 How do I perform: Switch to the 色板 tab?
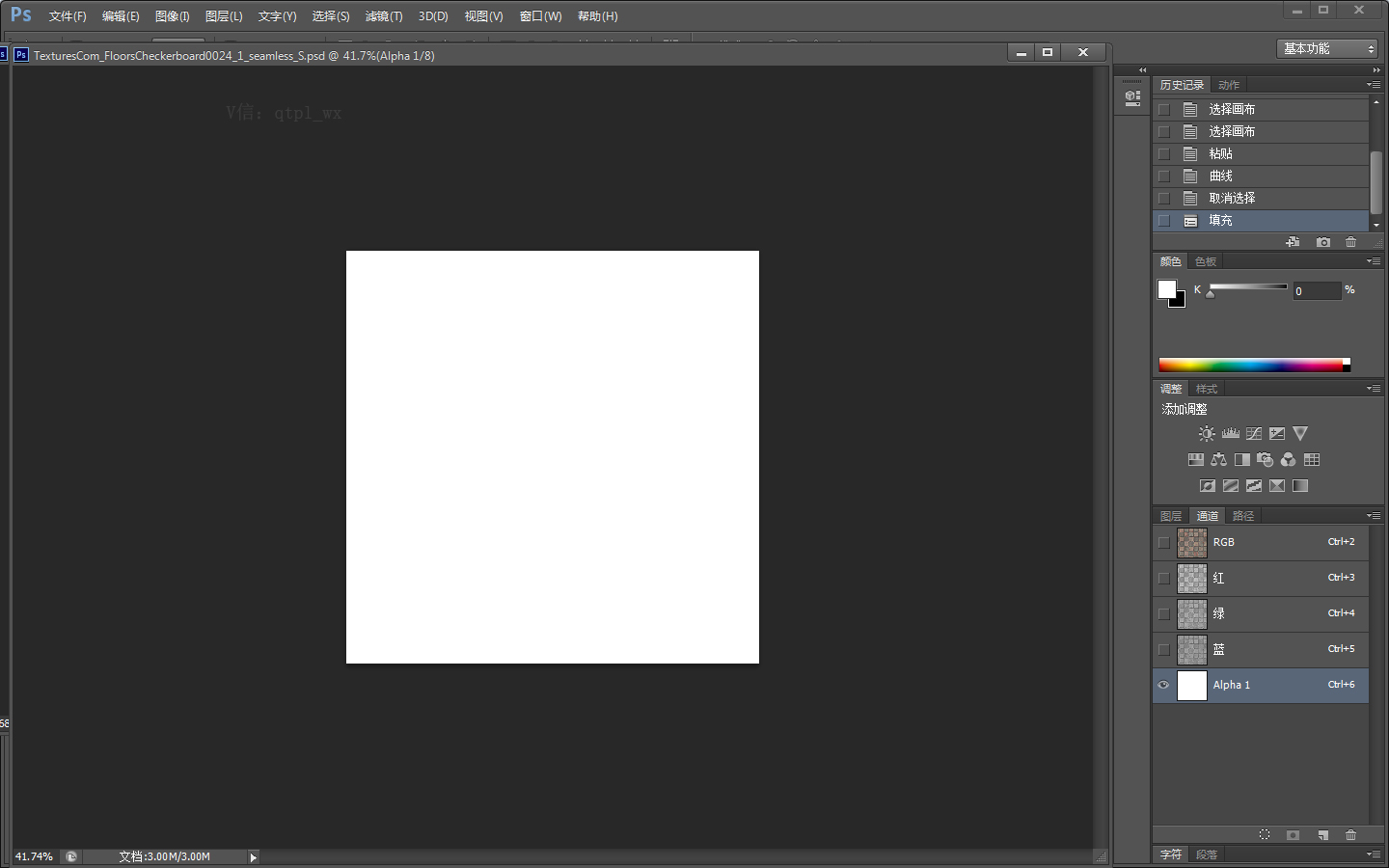point(1206,261)
